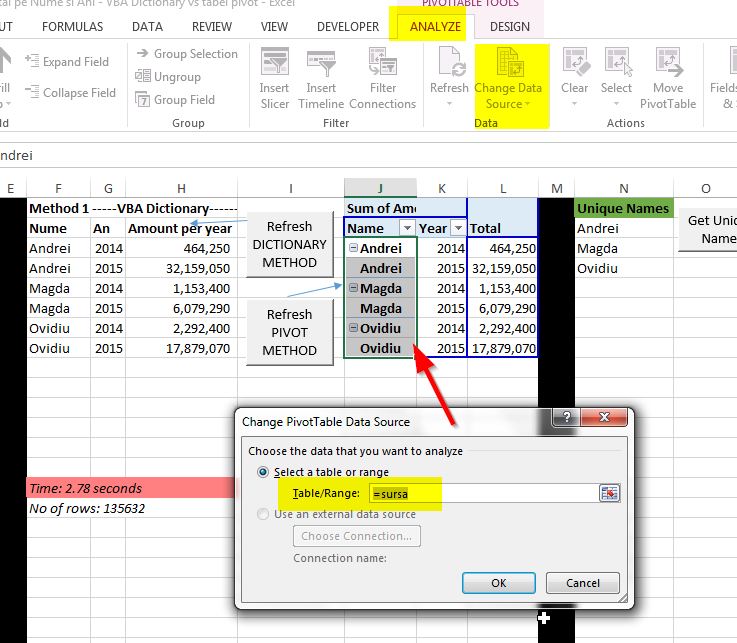Click Change Data Source icon
Image resolution: width=737 pixels, height=643 pixels.
(510, 61)
